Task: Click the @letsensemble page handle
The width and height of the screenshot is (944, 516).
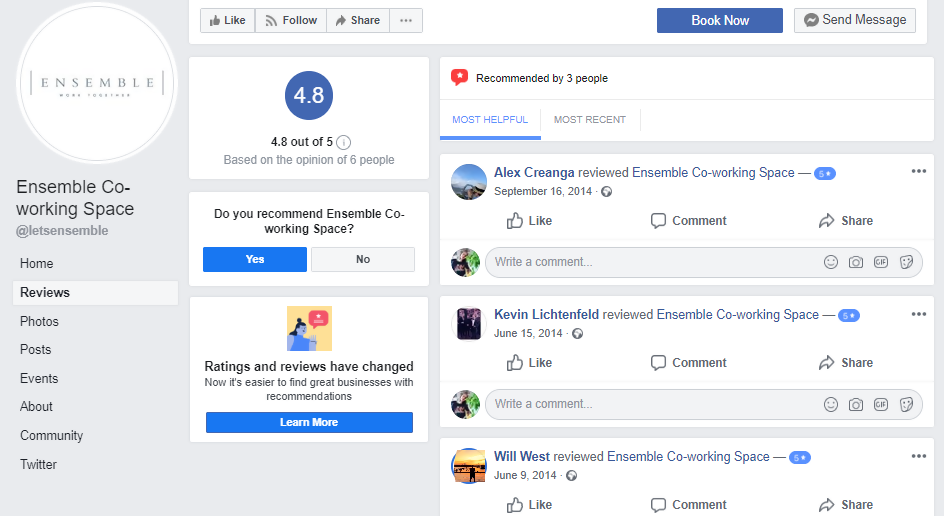Action: [62, 231]
